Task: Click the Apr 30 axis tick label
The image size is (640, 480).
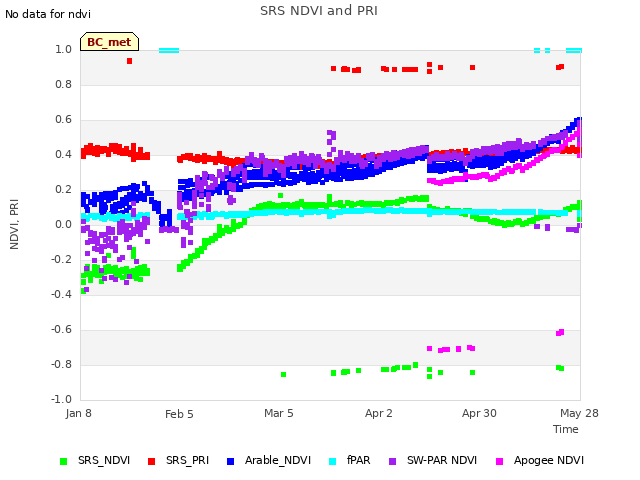Action: pyautogui.click(x=479, y=413)
